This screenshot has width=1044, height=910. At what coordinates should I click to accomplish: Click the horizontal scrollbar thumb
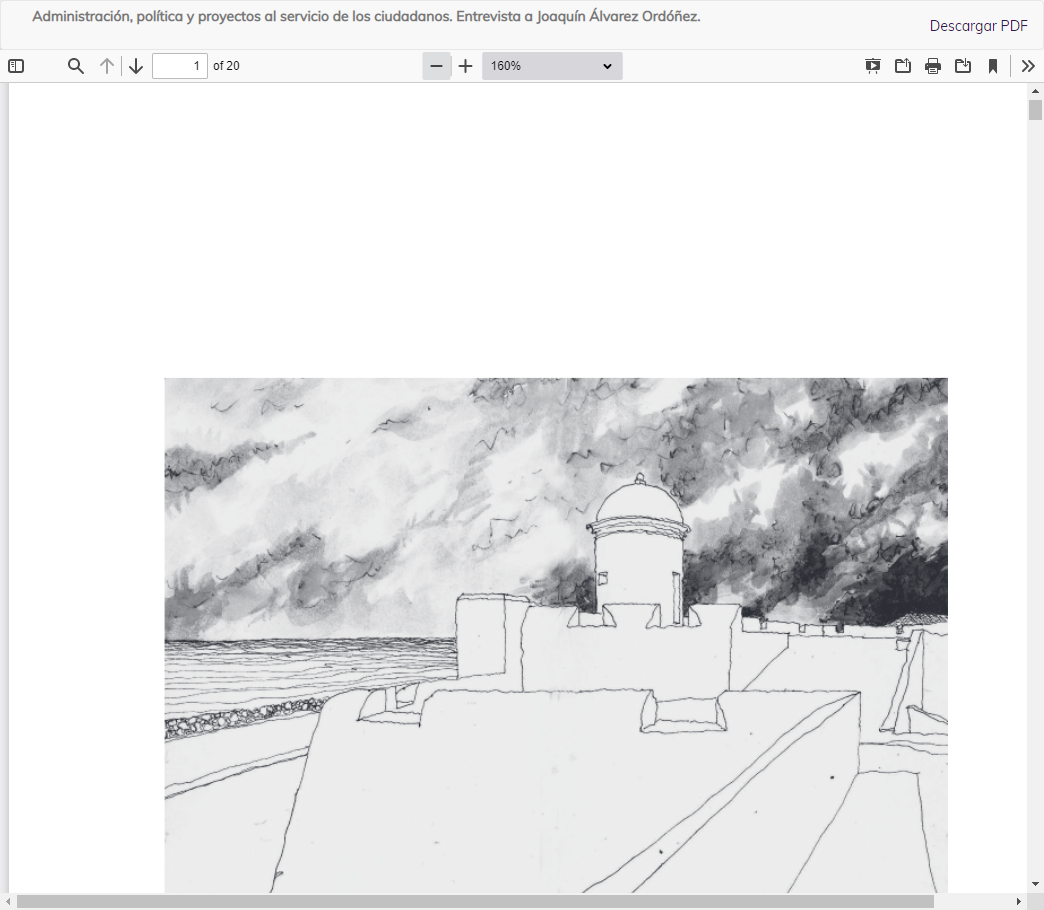475,901
